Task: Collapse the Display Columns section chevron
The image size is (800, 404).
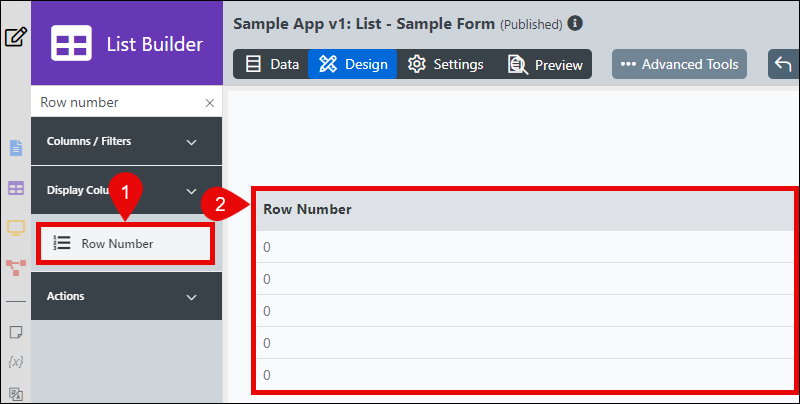Action: (x=191, y=191)
